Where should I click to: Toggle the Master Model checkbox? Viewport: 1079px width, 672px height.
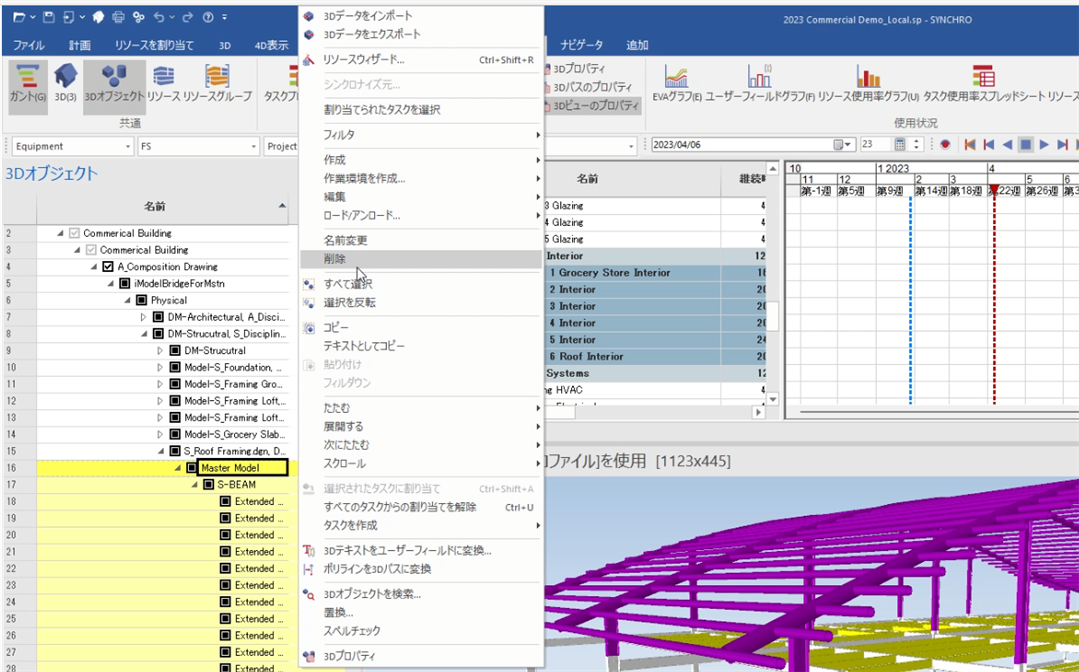tap(191, 468)
